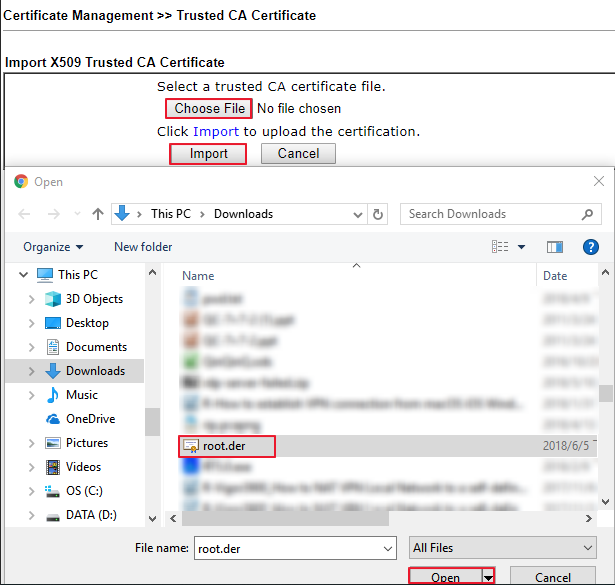Screen dimensions: 615x585
Task: Expand the Documents tree node
Action: (32, 347)
